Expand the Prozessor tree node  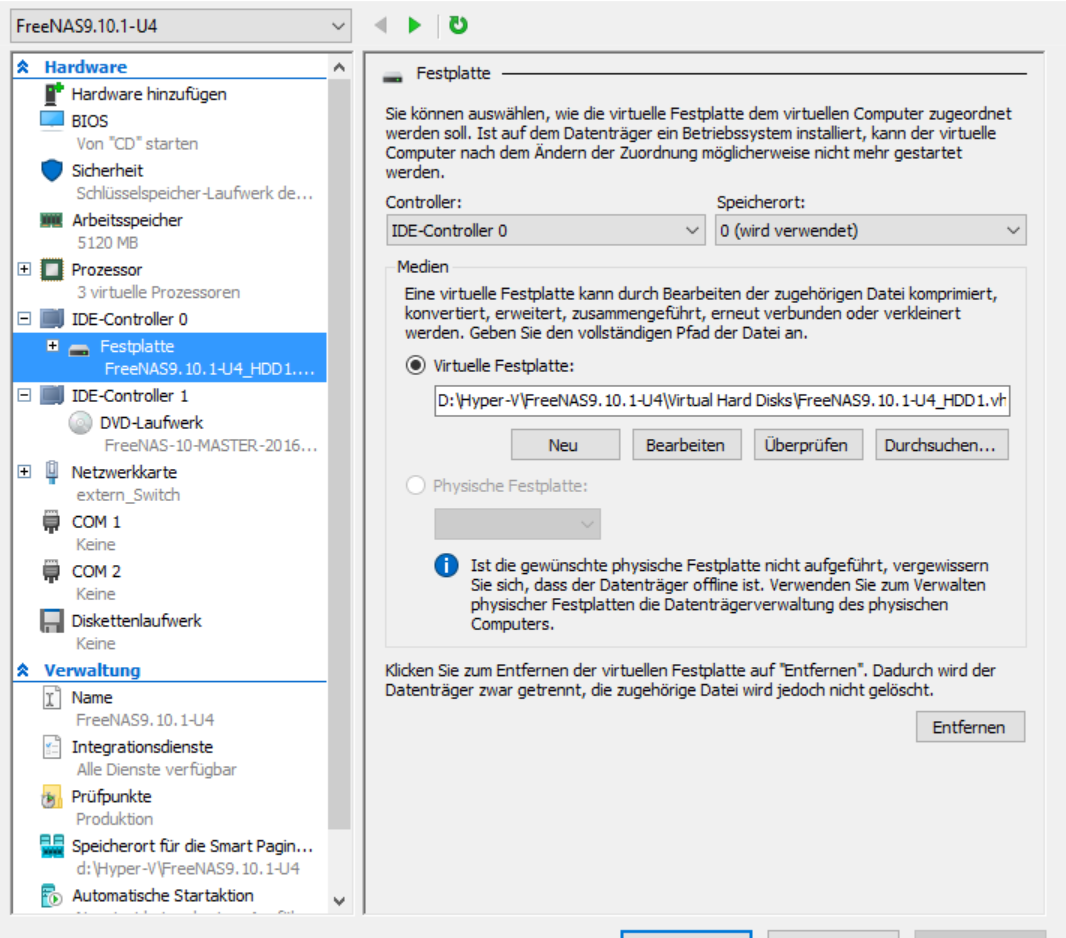pos(24,269)
